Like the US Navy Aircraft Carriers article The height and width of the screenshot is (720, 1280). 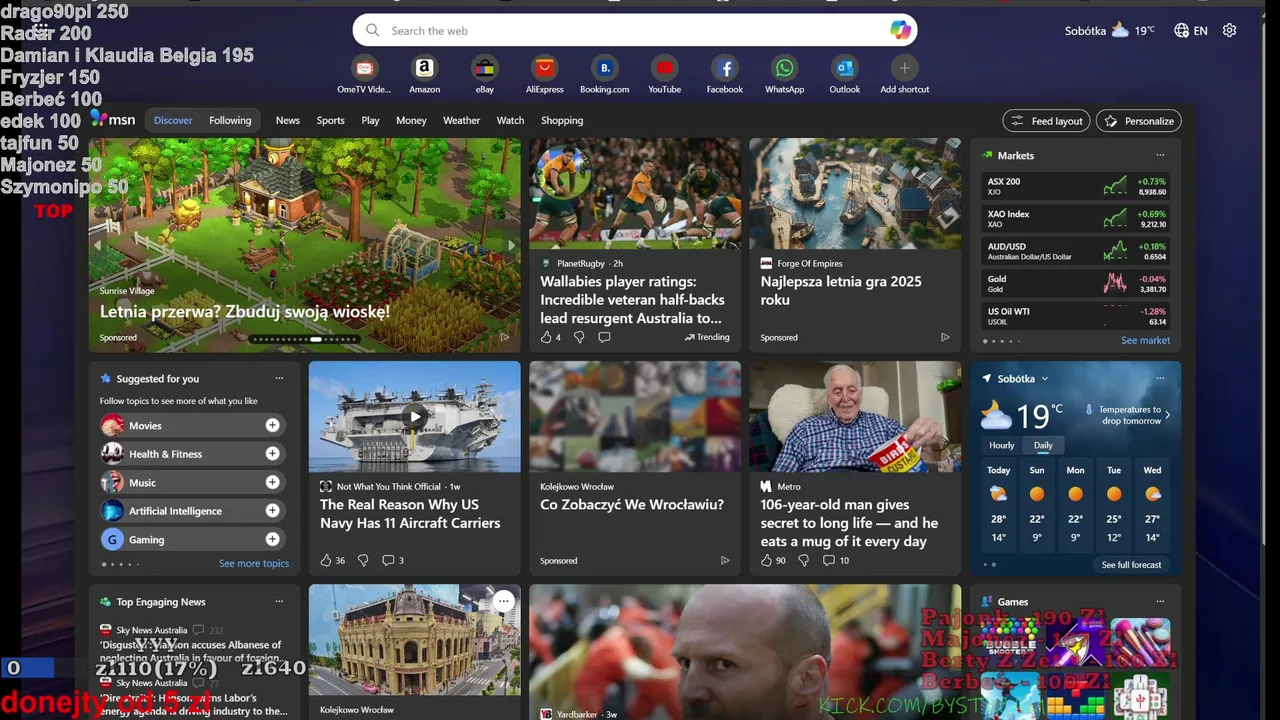coord(326,560)
